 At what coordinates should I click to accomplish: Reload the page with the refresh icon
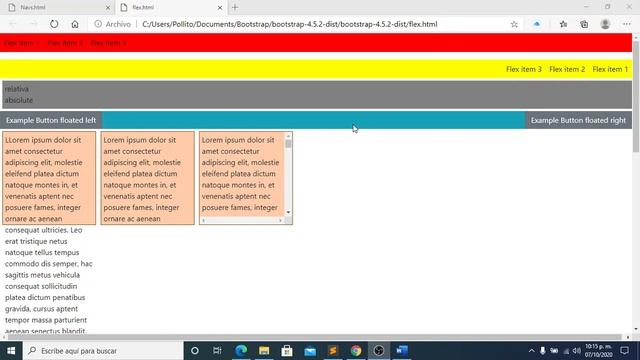tap(54, 24)
